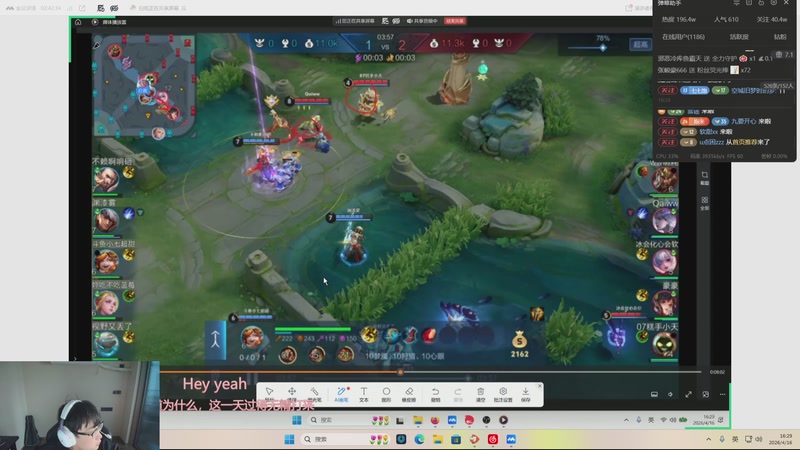Select the text (文本) annotation tool
The height and width of the screenshot is (450, 800).
[364, 393]
